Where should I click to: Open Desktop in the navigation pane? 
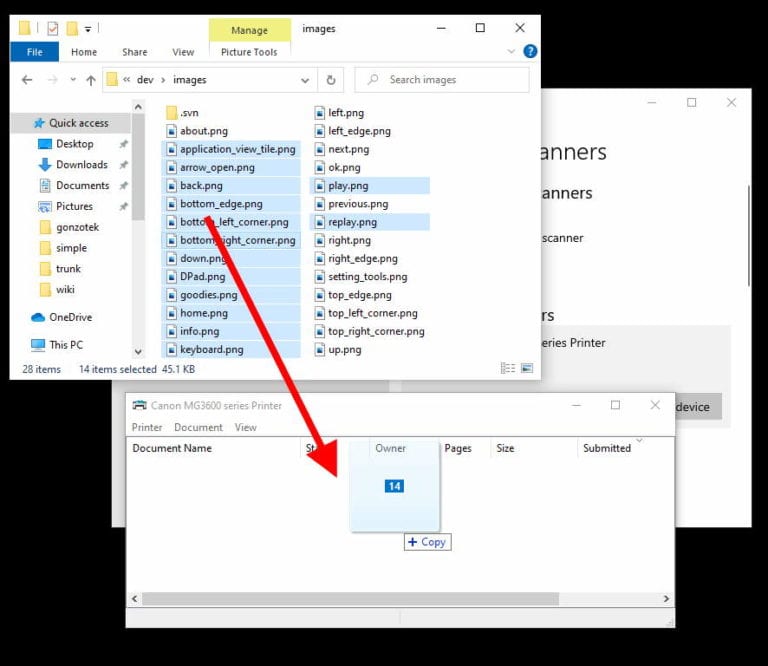tap(74, 144)
